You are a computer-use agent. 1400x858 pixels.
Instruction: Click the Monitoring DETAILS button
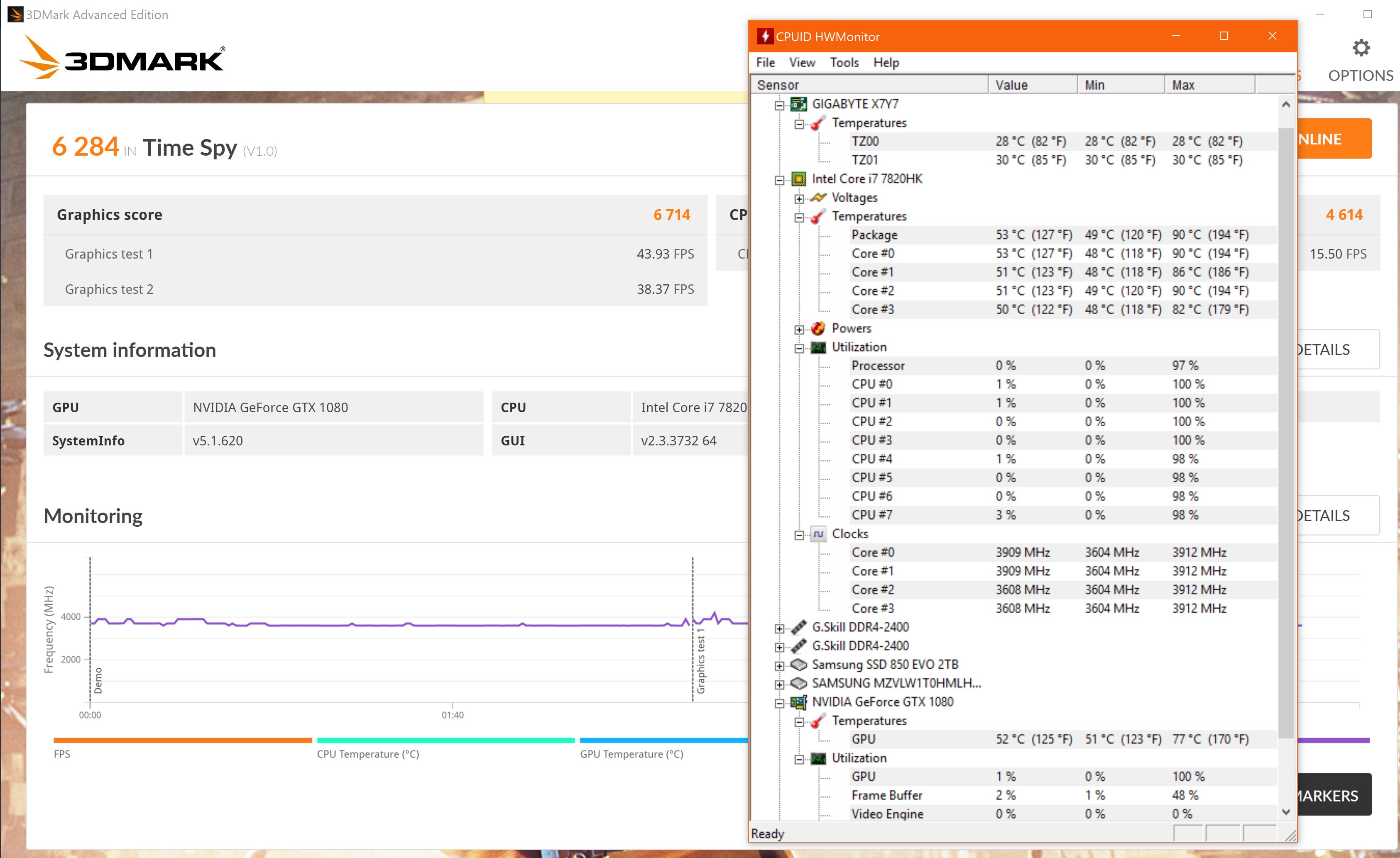click(1338, 516)
